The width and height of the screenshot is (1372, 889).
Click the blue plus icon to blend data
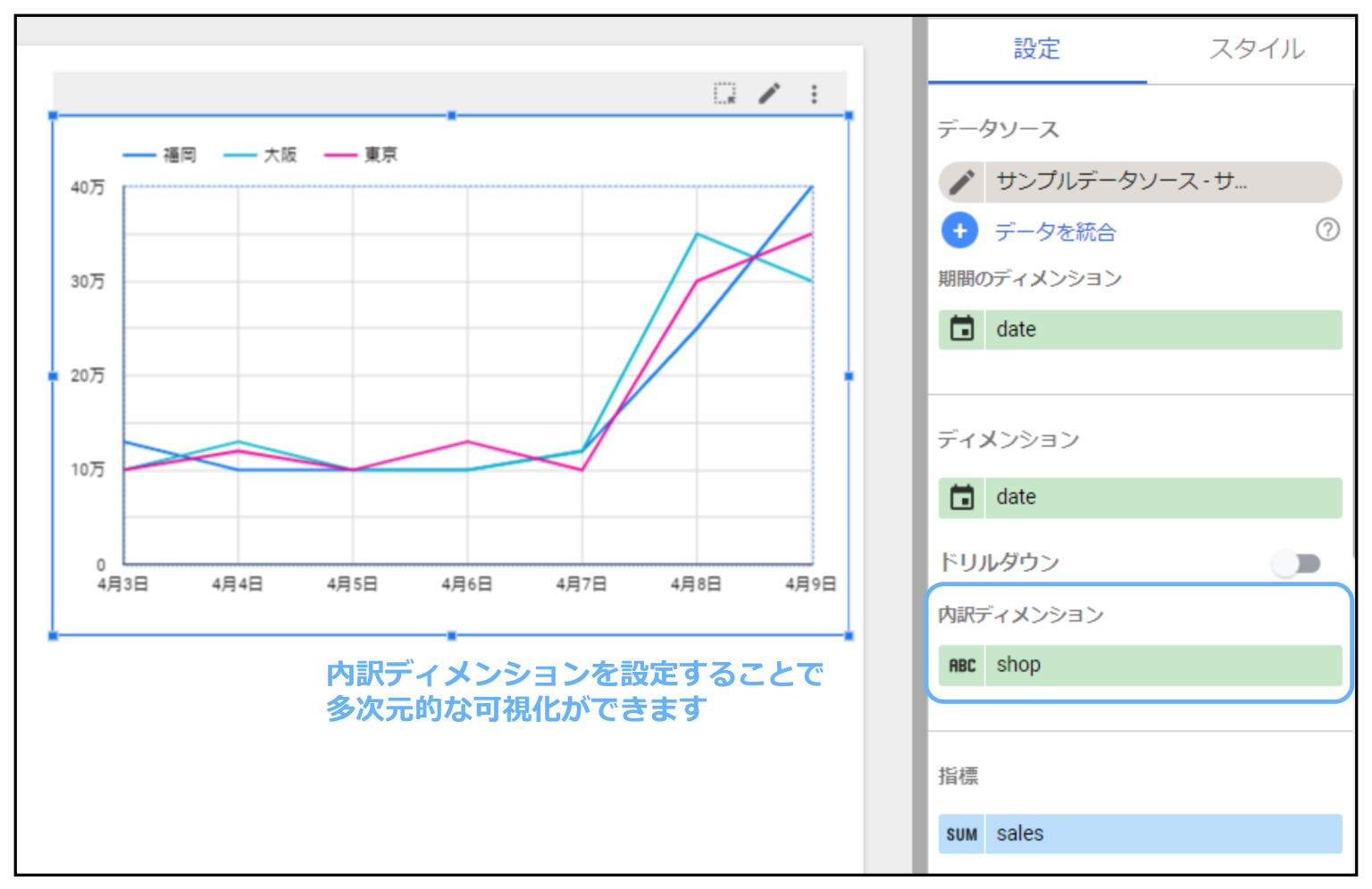point(959,231)
